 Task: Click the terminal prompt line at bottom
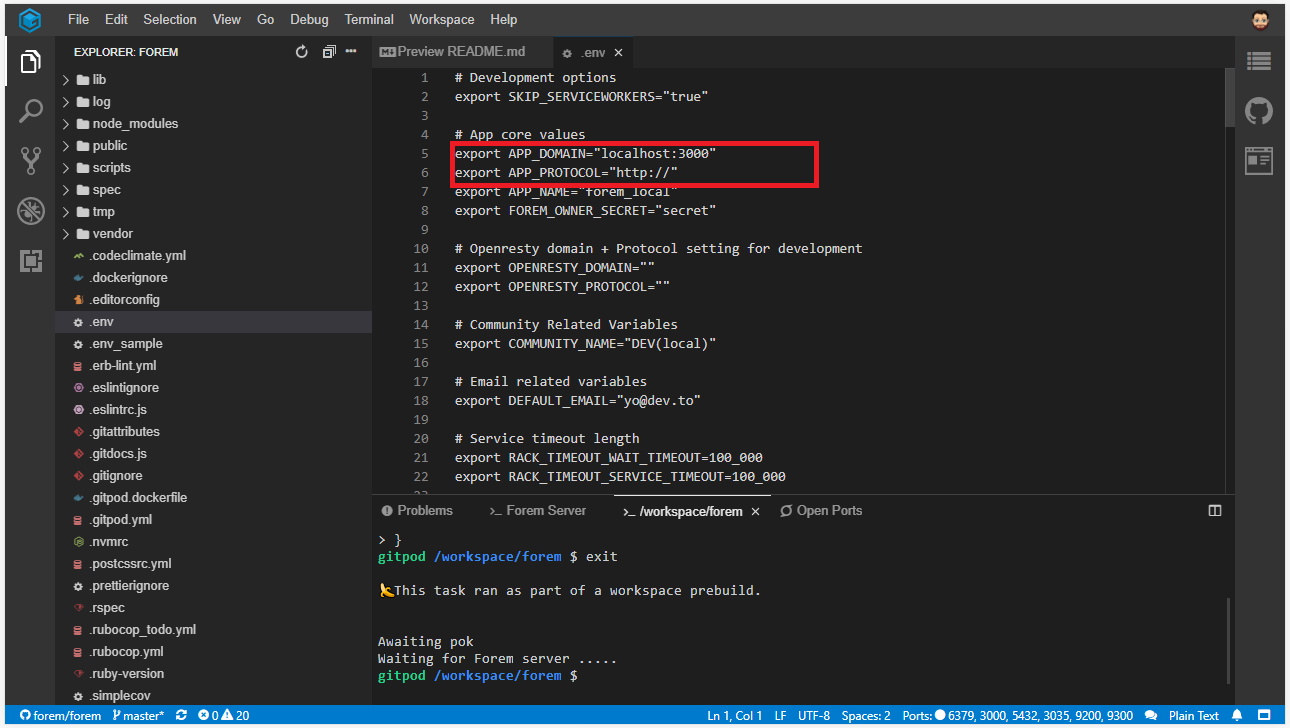click(x=477, y=676)
